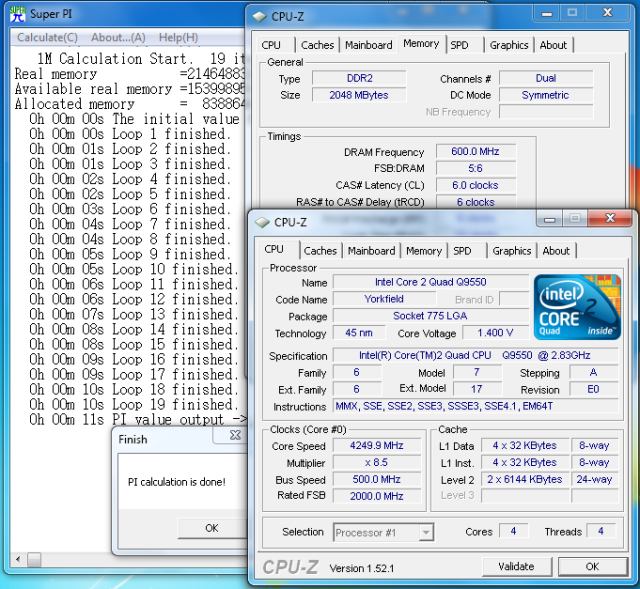This screenshot has width=640, height=589.
Task: Click the Code Name value Yorkfield
Action: coord(384,299)
